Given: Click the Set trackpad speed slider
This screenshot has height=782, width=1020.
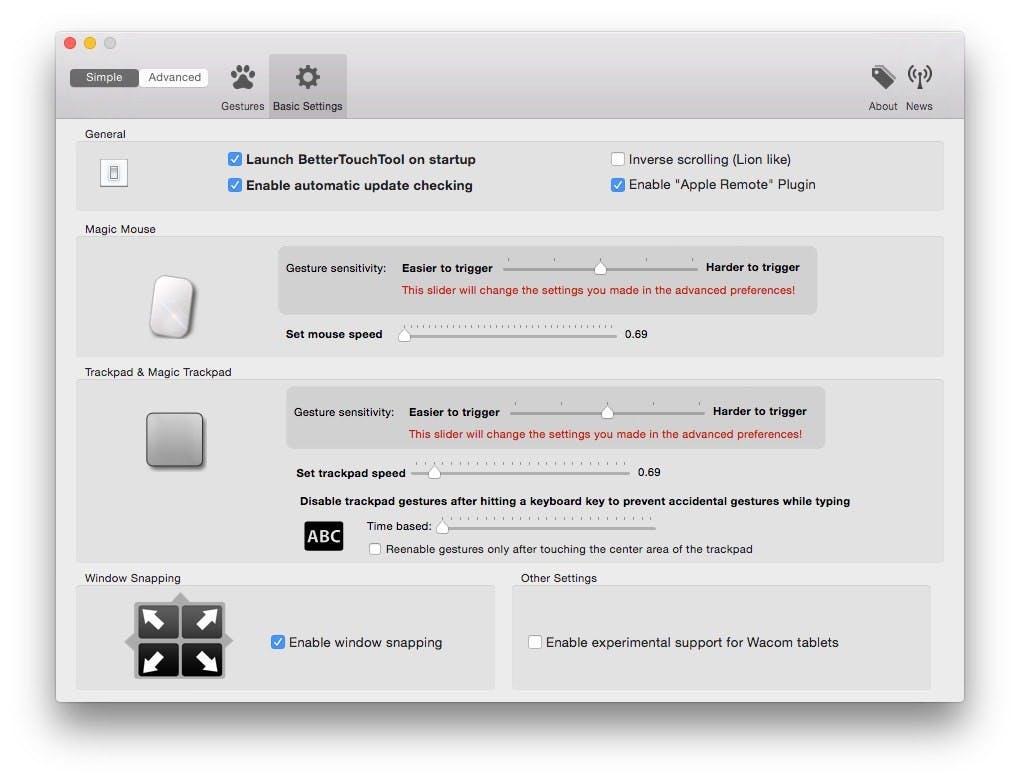Looking at the screenshot, I should pyautogui.click(x=520, y=472).
